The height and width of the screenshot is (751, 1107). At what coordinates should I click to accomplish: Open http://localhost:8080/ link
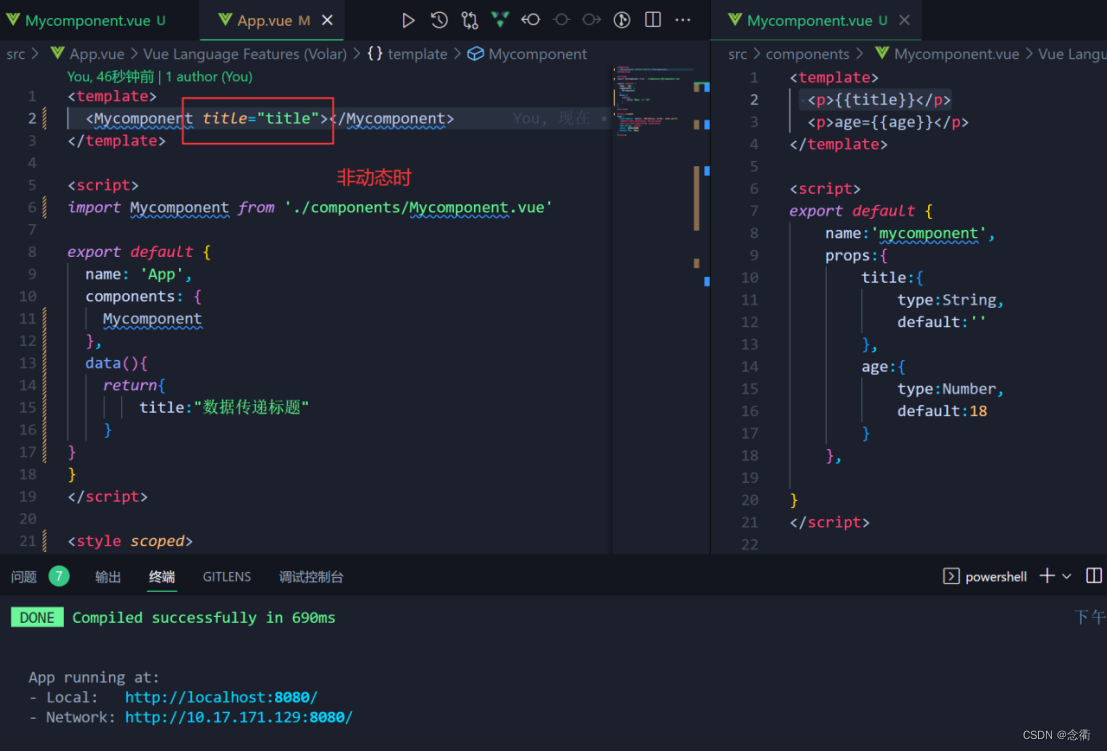[221, 697]
